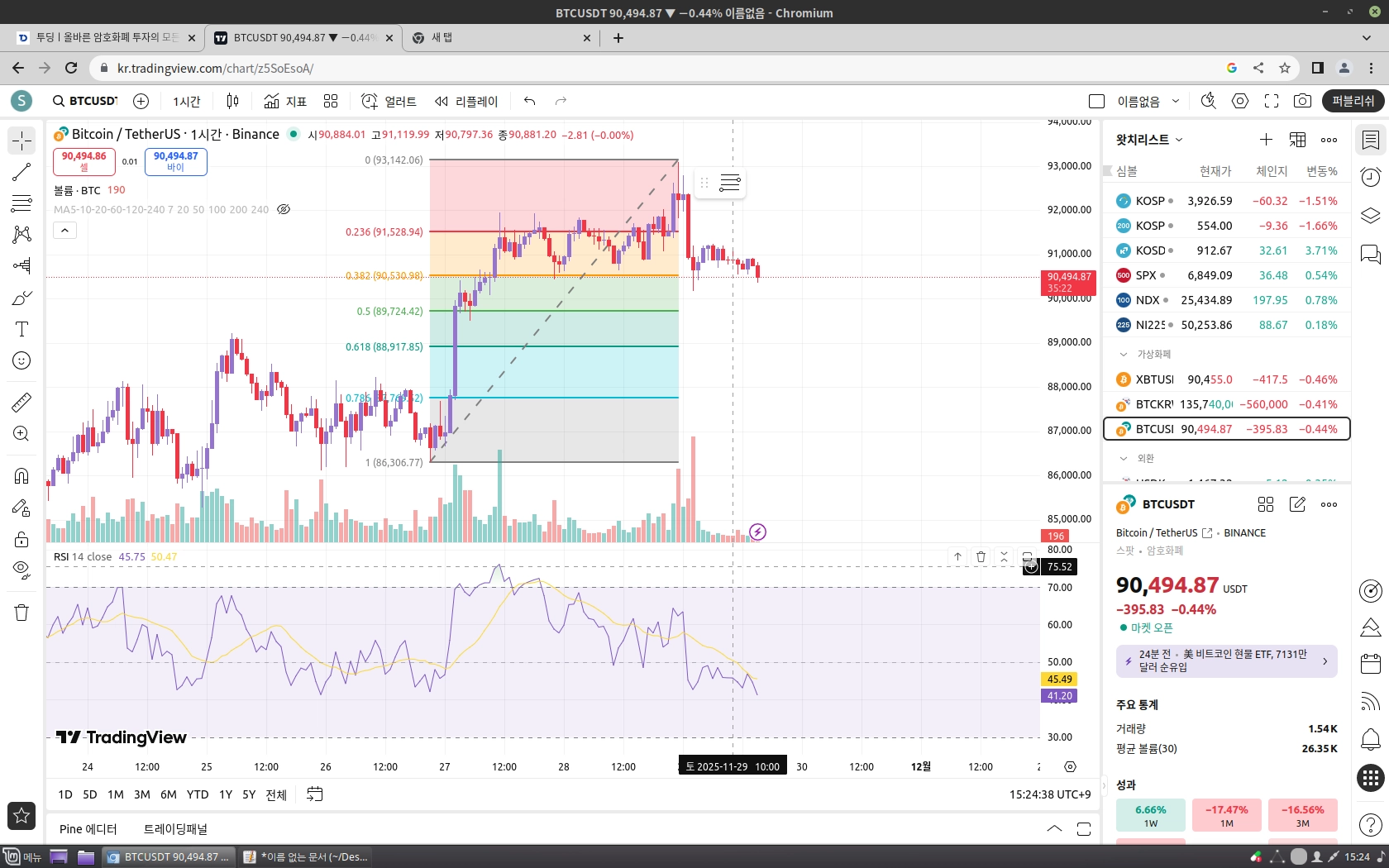Screen dimensions: 1389x868
Task: Toggle magnet mode for drawings
Action: pos(21,476)
